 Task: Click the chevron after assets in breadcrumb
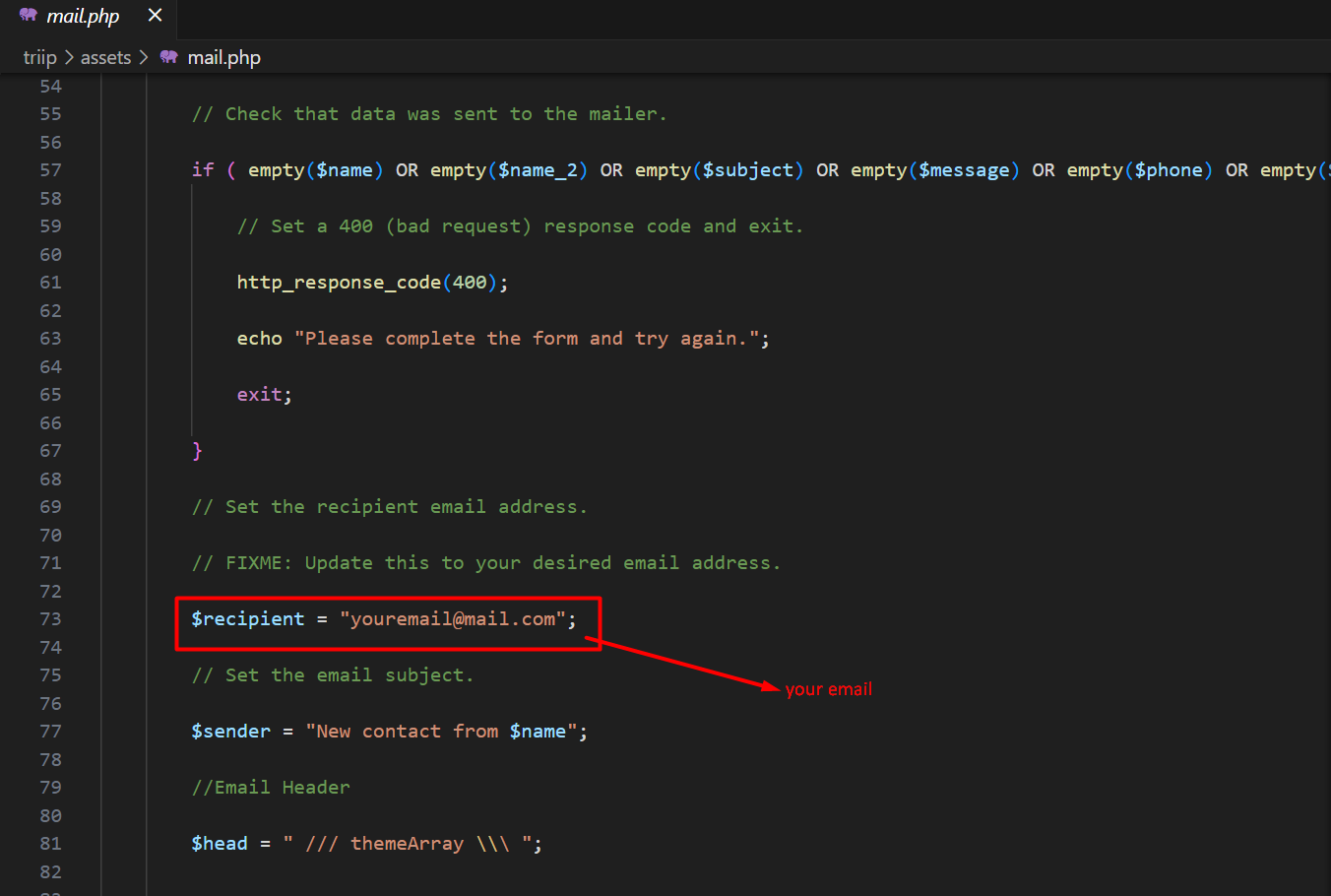144,58
